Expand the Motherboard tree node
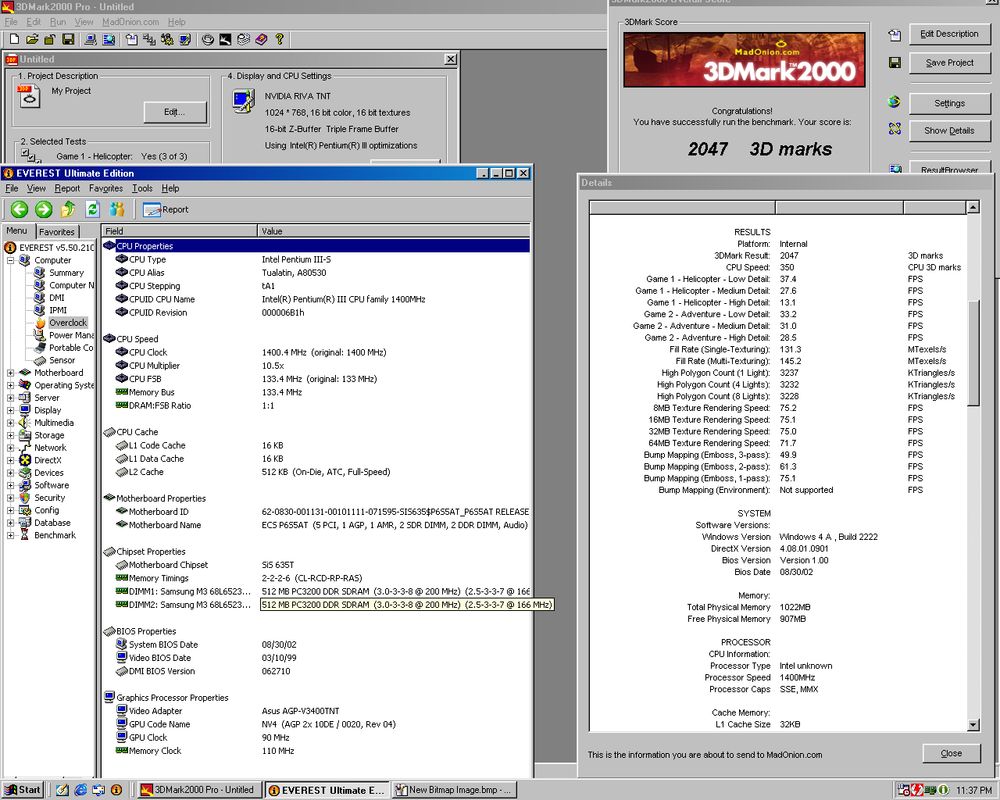The image size is (1000, 800). tap(10, 373)
